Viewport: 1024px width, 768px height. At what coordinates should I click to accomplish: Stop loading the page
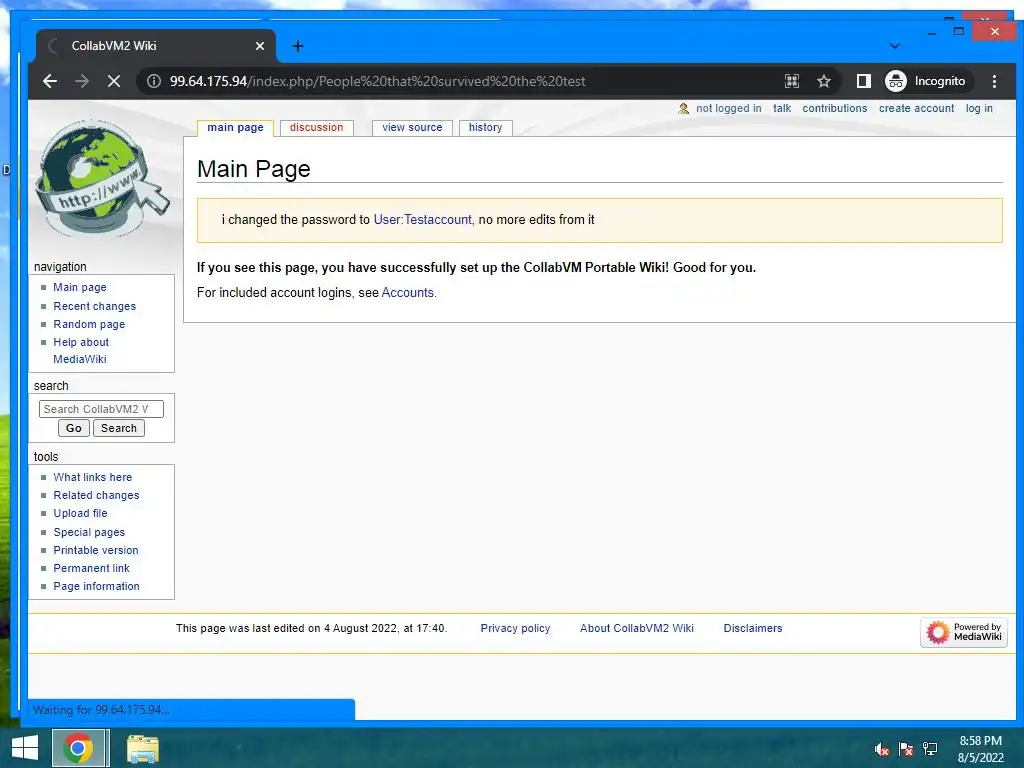pyautogui.click(x=114, y=81)
